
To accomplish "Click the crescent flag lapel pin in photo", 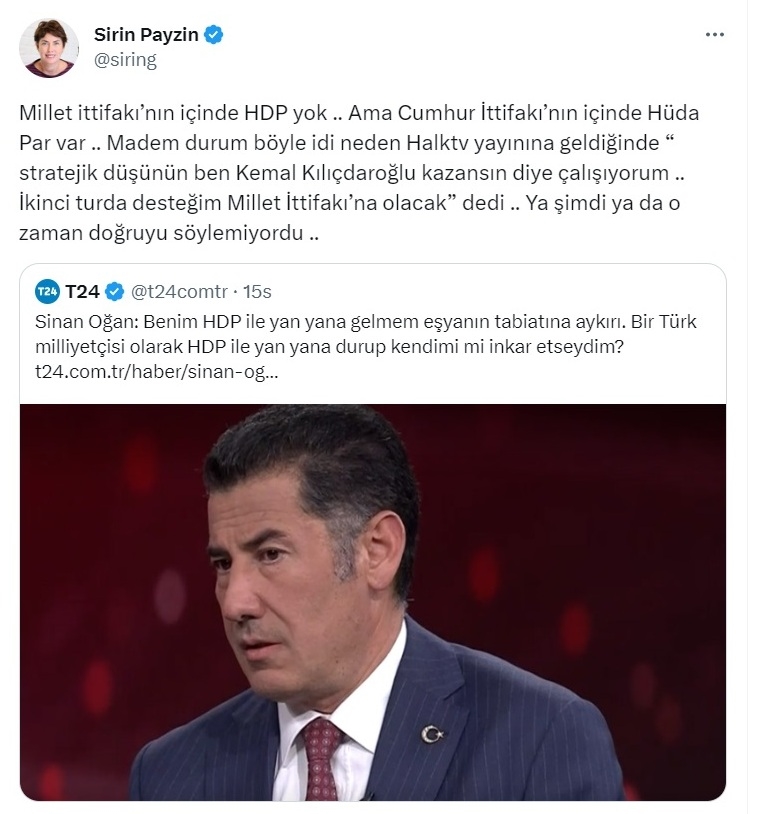I will pos(432,734).
